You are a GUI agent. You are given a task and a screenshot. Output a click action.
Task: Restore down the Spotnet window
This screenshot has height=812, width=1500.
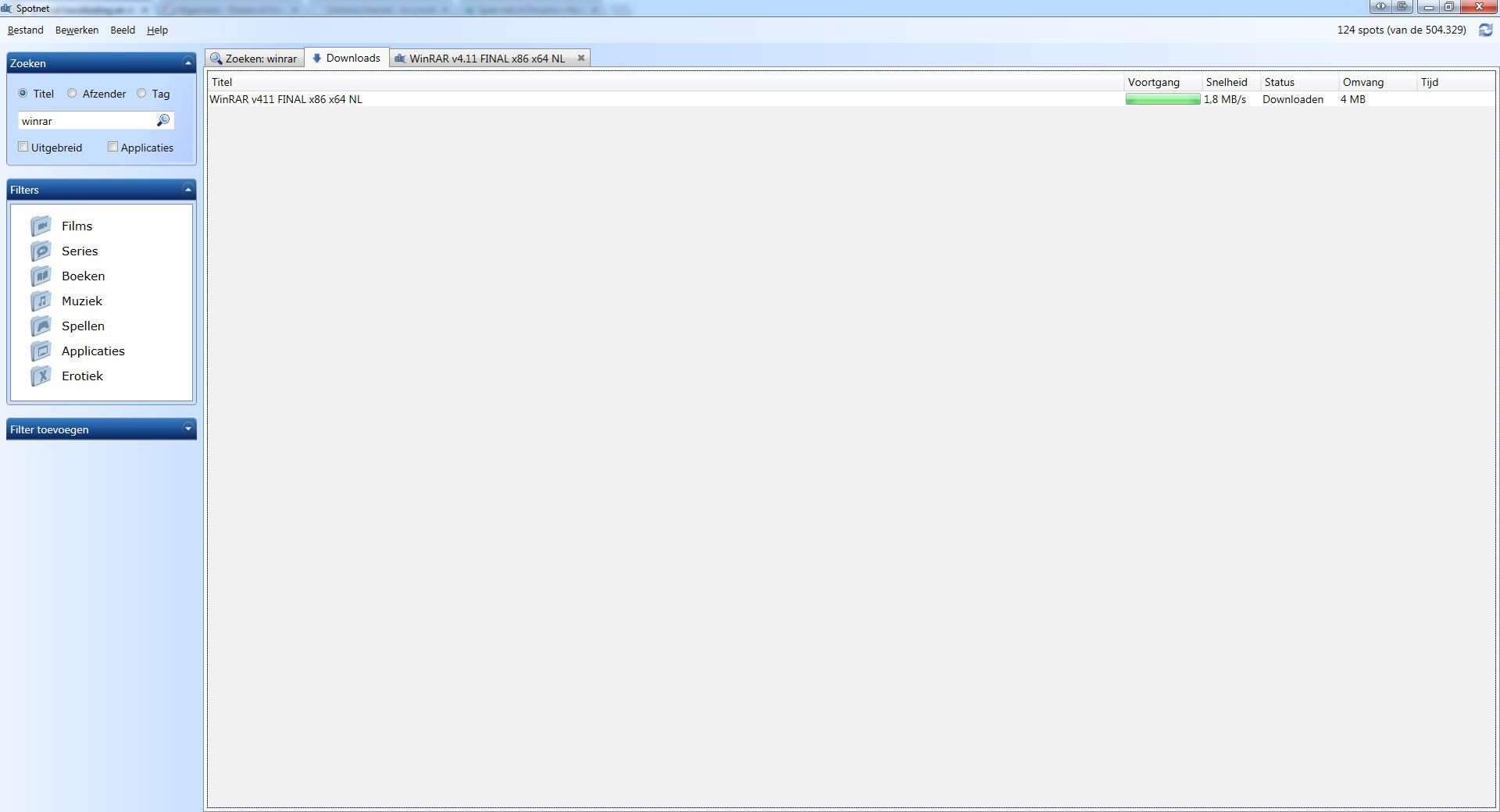(x=1449, y=7)
